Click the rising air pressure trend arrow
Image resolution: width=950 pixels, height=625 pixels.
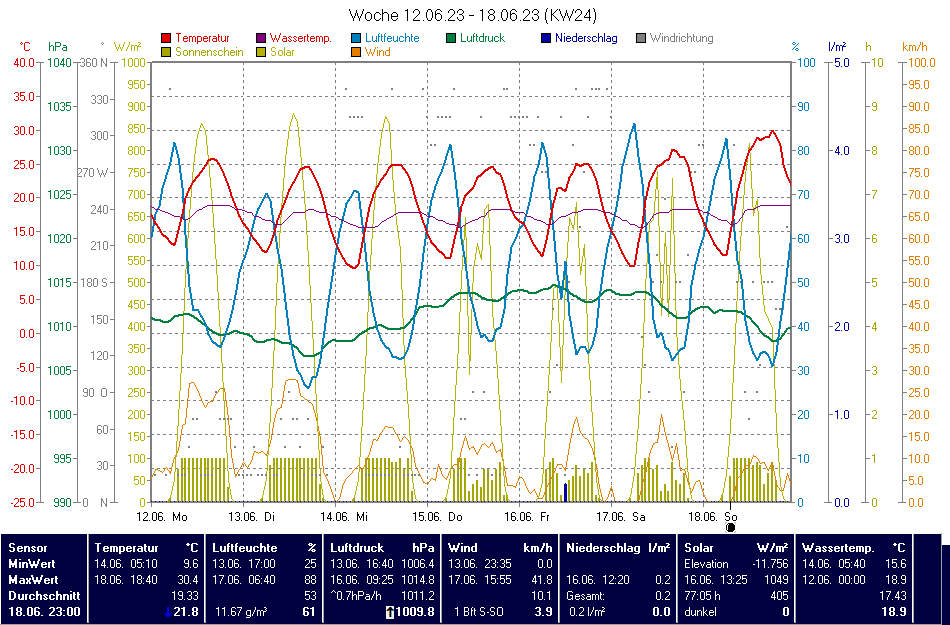click(x=390, y=612)
